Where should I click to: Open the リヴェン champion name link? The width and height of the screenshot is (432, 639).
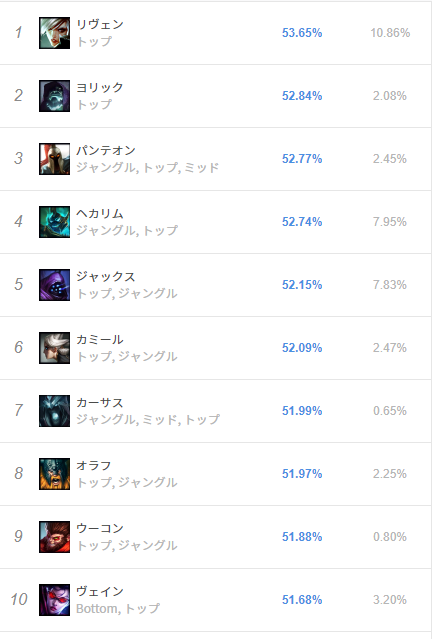[x=100, y=24]
